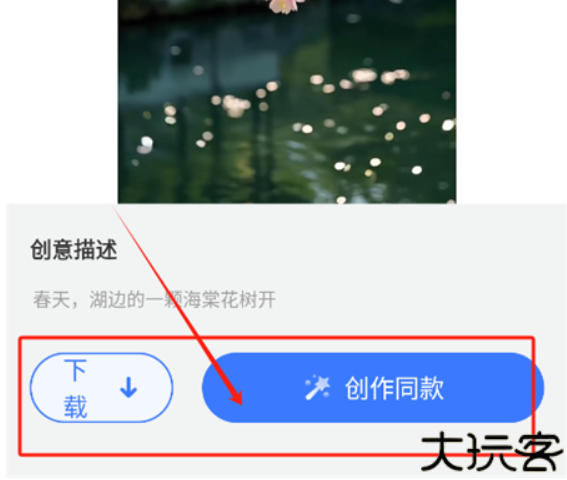
Task: Click the blue 创作同款 button
Action: tap(373, 387)
